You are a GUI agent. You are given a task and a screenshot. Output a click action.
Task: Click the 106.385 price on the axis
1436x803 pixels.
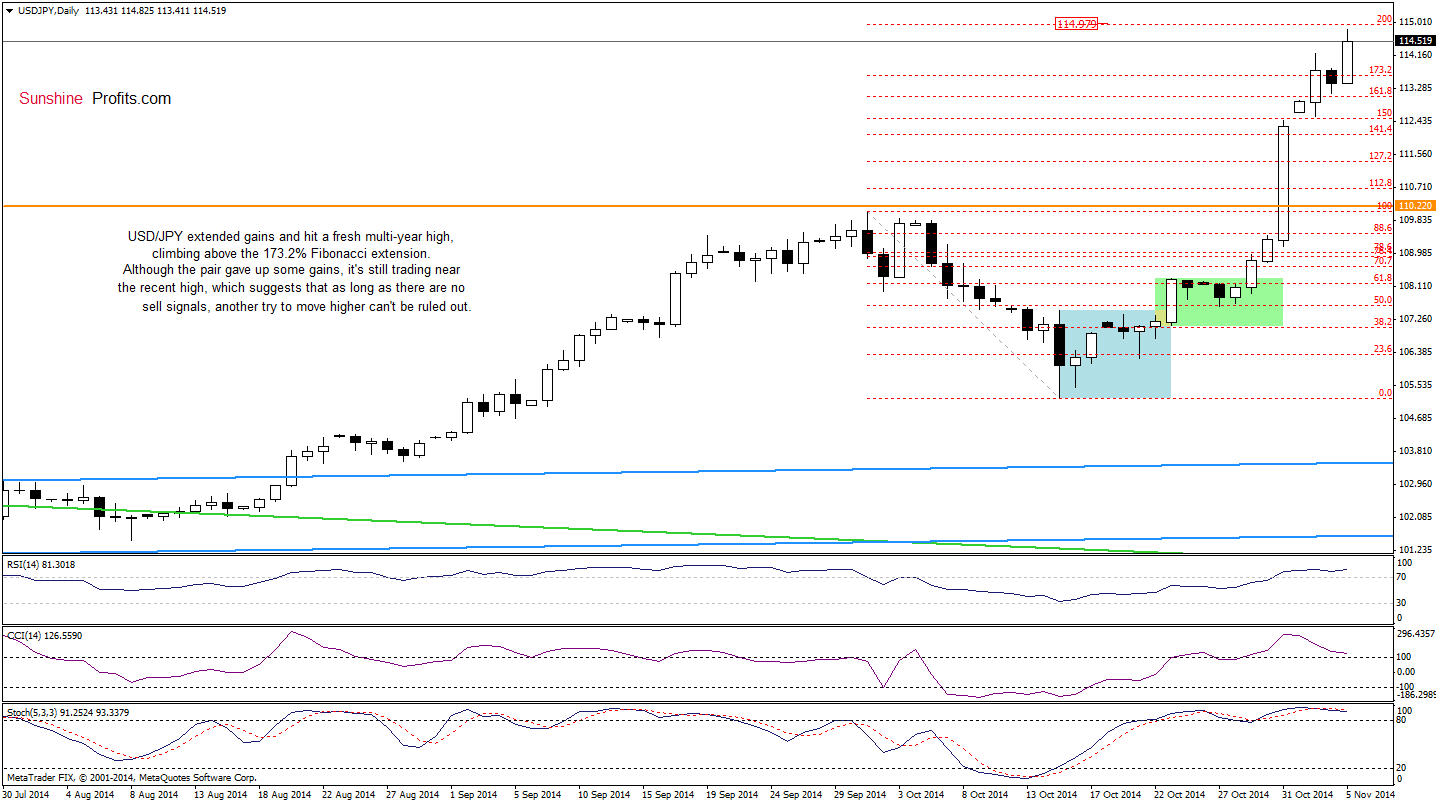pyautogui.click(x=1415, y=352)
